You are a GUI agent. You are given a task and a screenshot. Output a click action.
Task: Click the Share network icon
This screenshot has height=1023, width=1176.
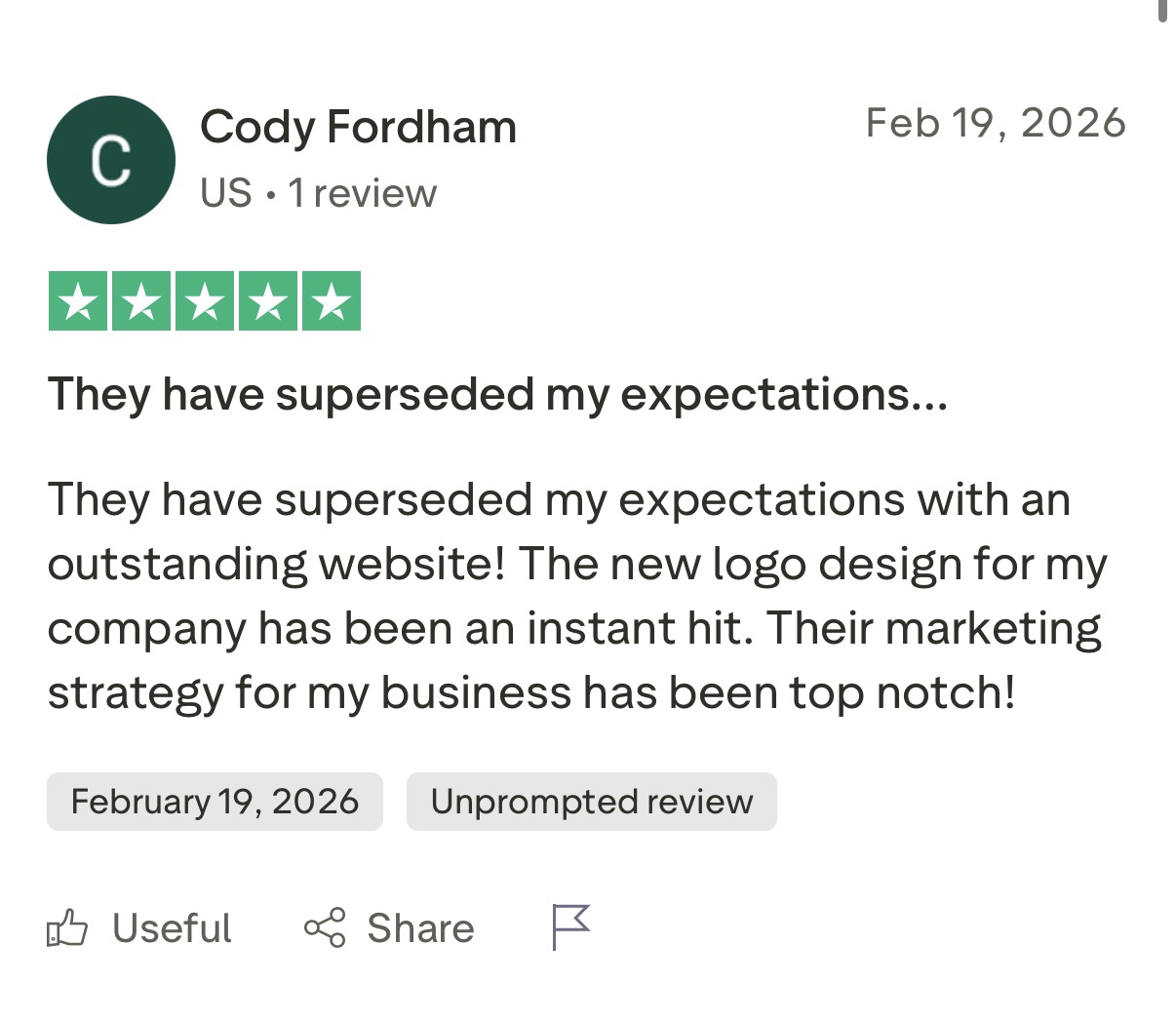[325, 927]
